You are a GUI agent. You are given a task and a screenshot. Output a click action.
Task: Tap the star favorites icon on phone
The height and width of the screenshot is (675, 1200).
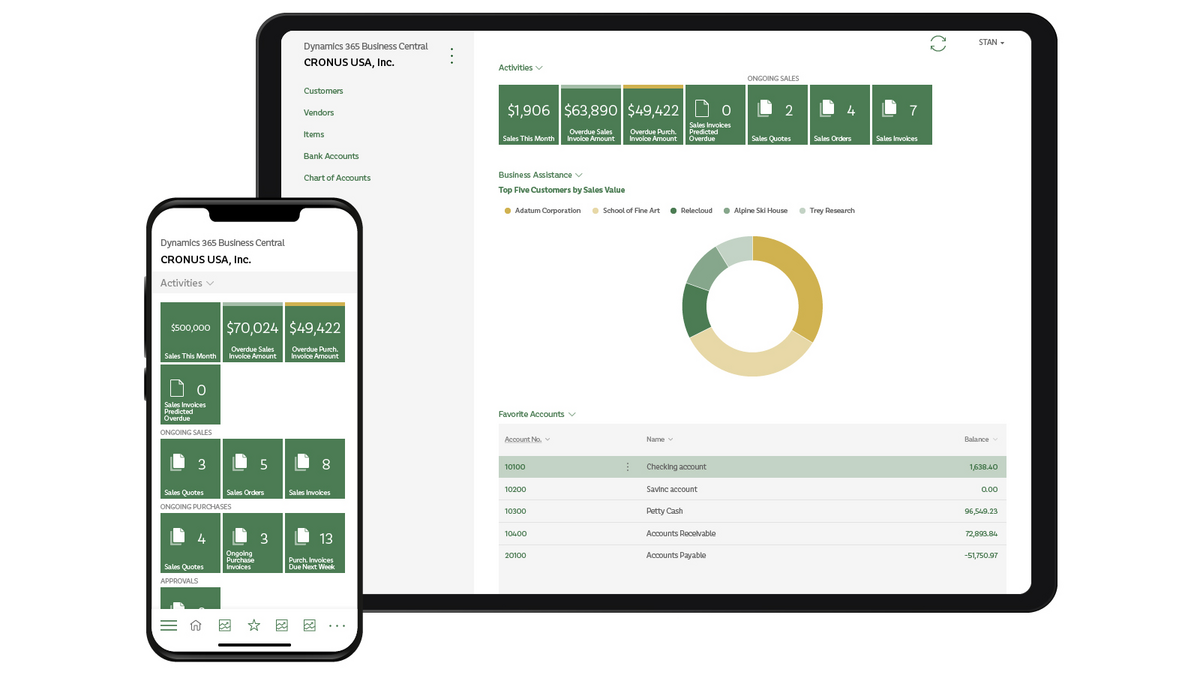[x=254, y=626]
